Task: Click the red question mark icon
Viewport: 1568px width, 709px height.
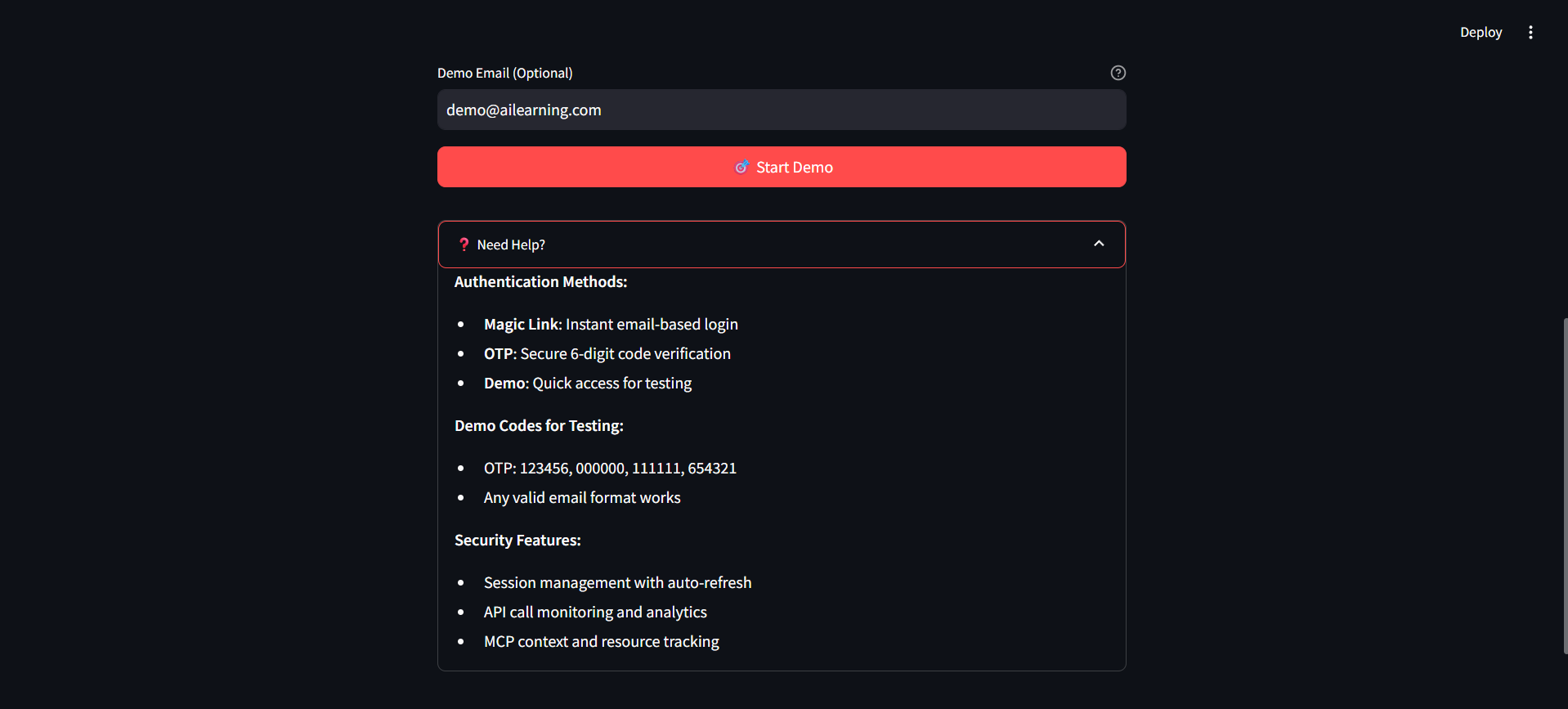Action: [464, 245]
